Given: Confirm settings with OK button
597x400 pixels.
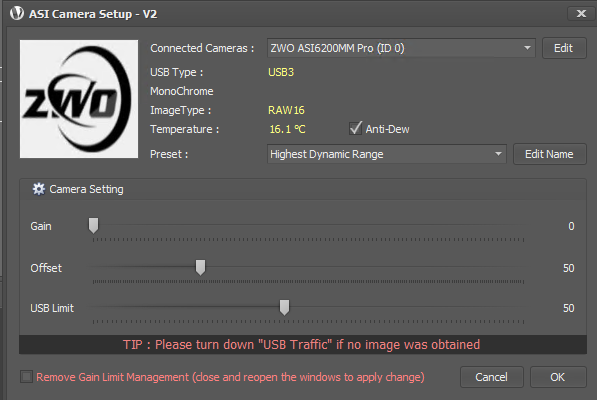Looking at the screenshot, I should coord(558,377).
